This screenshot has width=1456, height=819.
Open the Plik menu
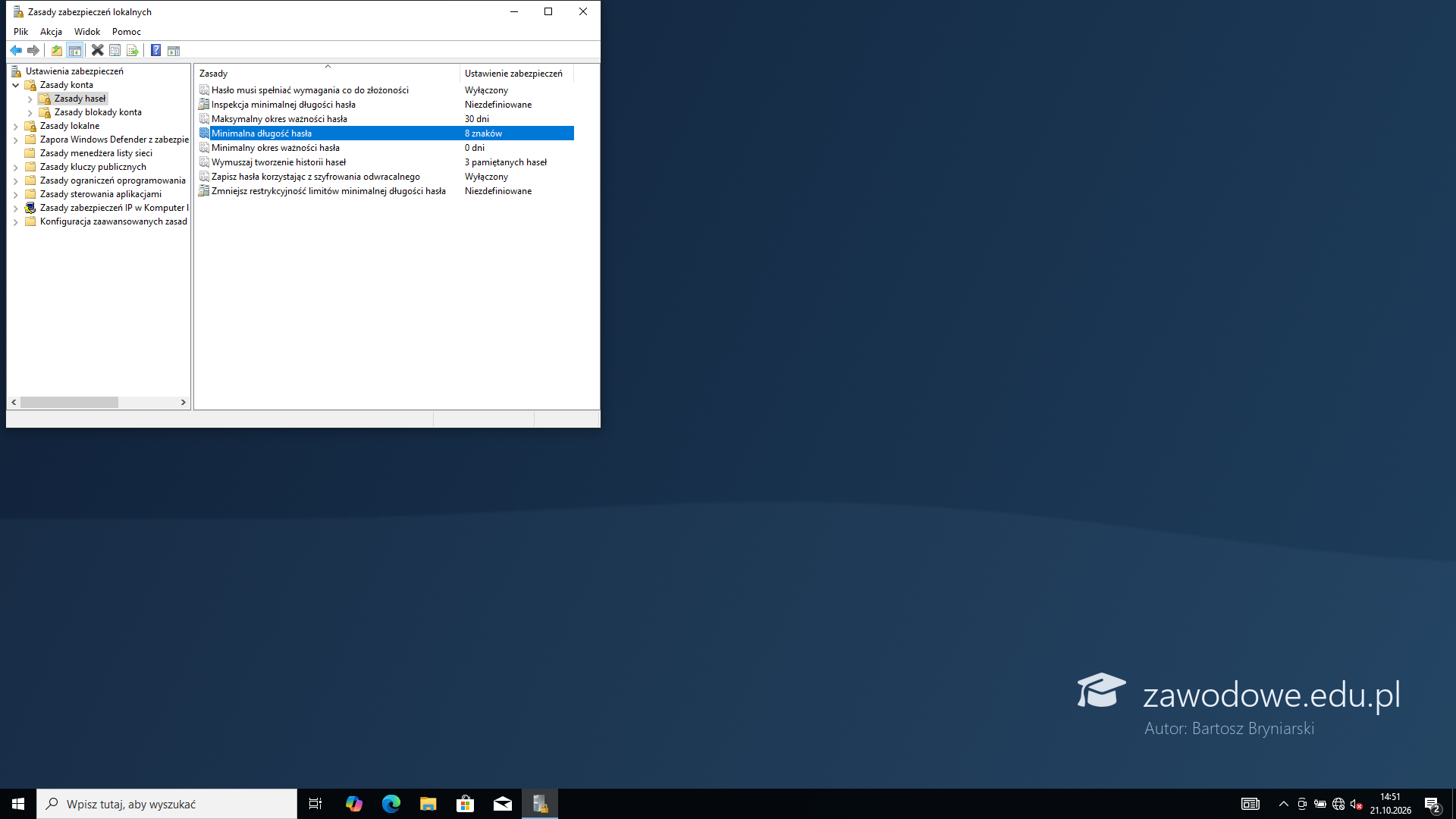pos(20,31)
